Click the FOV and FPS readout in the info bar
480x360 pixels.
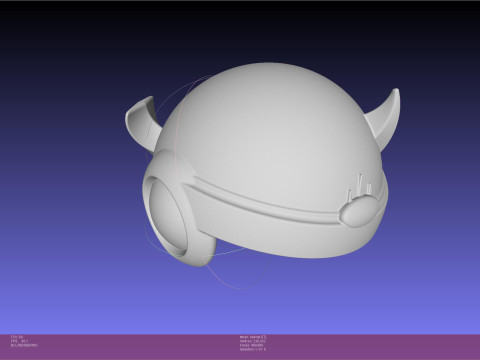[x=24, y=341]
